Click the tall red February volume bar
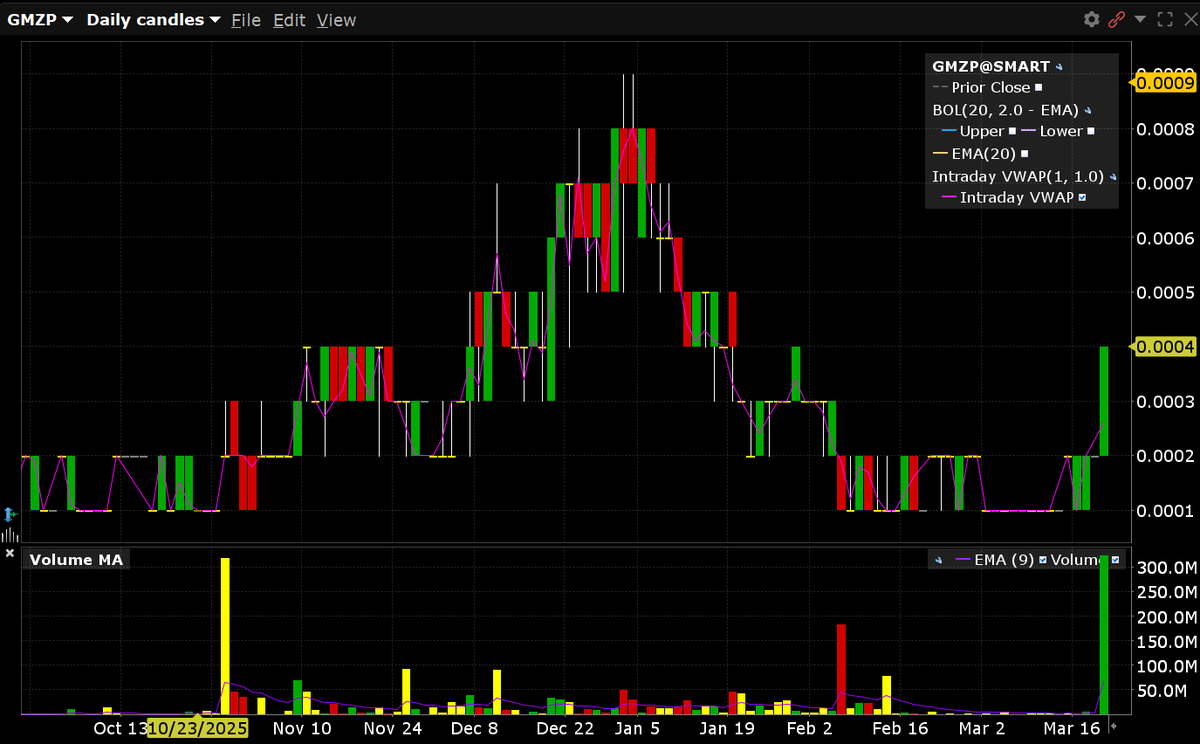Image resolution: width=1200 pixels, height=744 pixels. (x=842, y=669)
